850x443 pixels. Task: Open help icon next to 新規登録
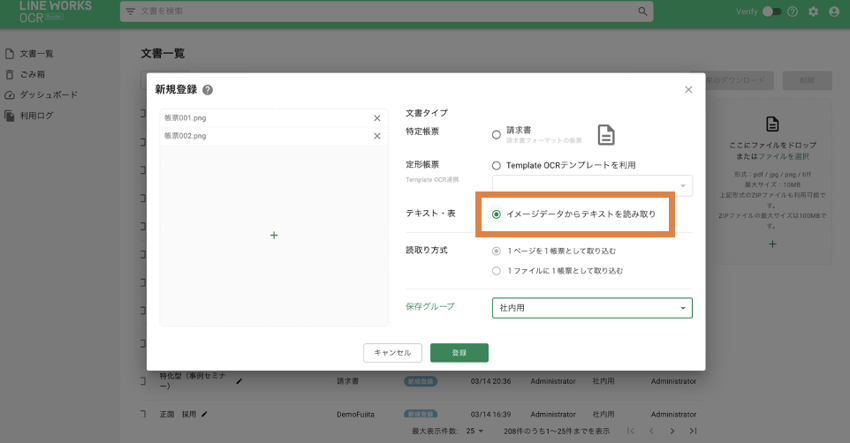[208, 90]
